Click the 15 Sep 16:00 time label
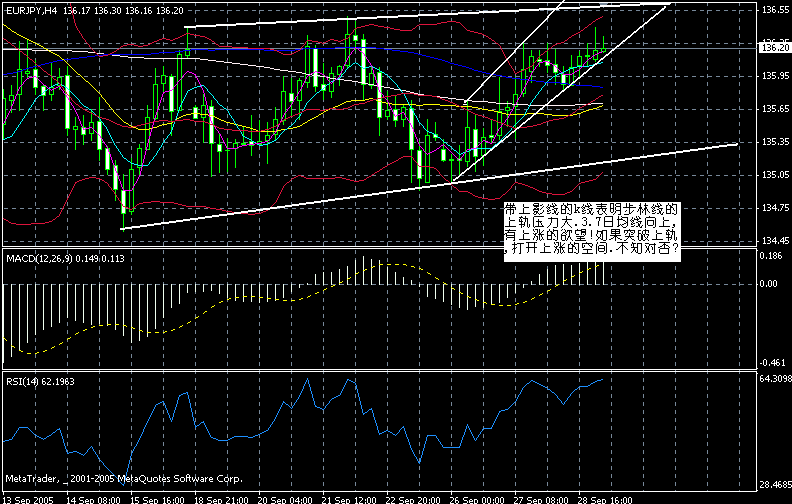 point(157,500)
